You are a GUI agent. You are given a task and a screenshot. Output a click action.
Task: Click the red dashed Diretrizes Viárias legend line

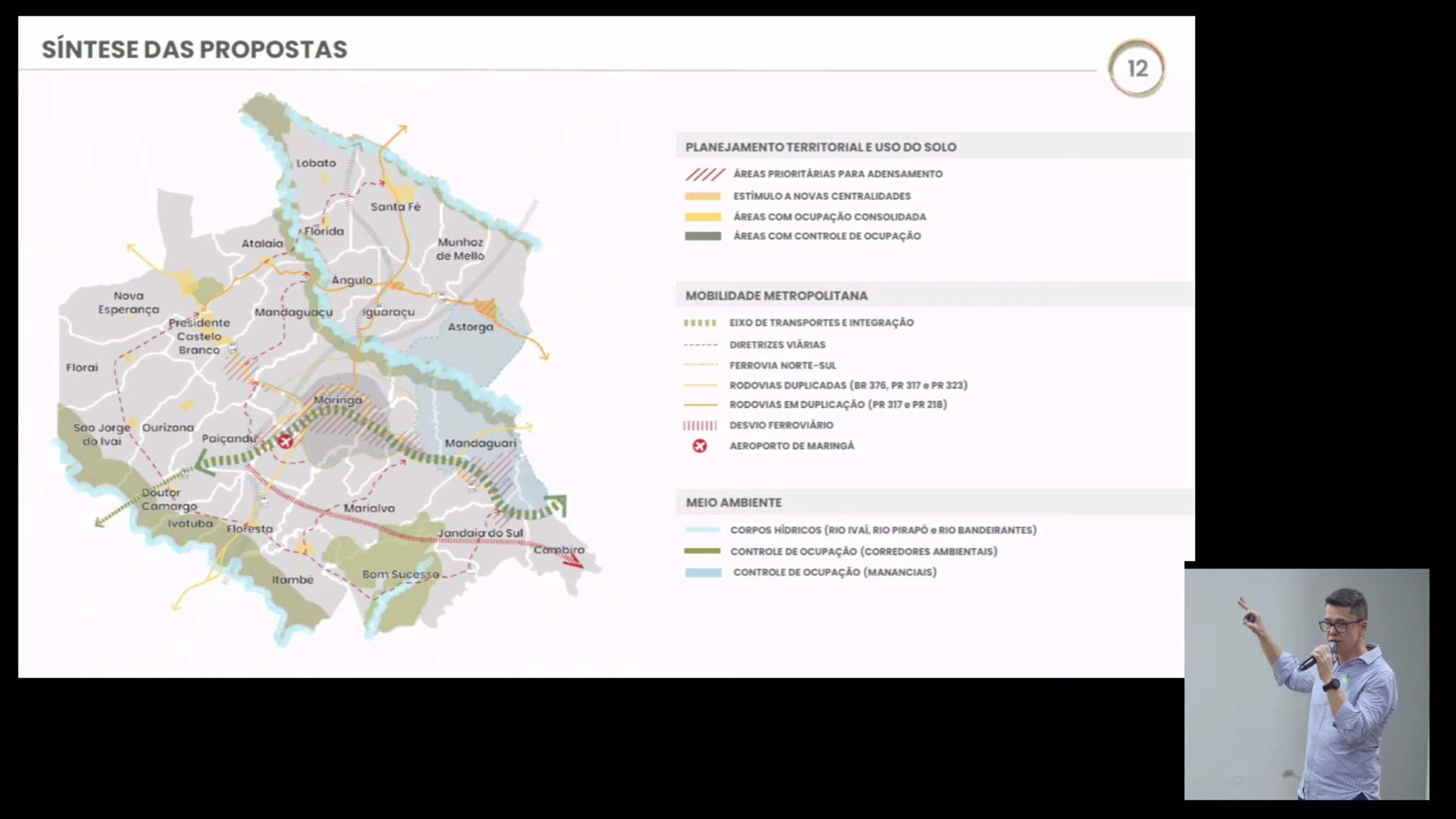[700, 345]
